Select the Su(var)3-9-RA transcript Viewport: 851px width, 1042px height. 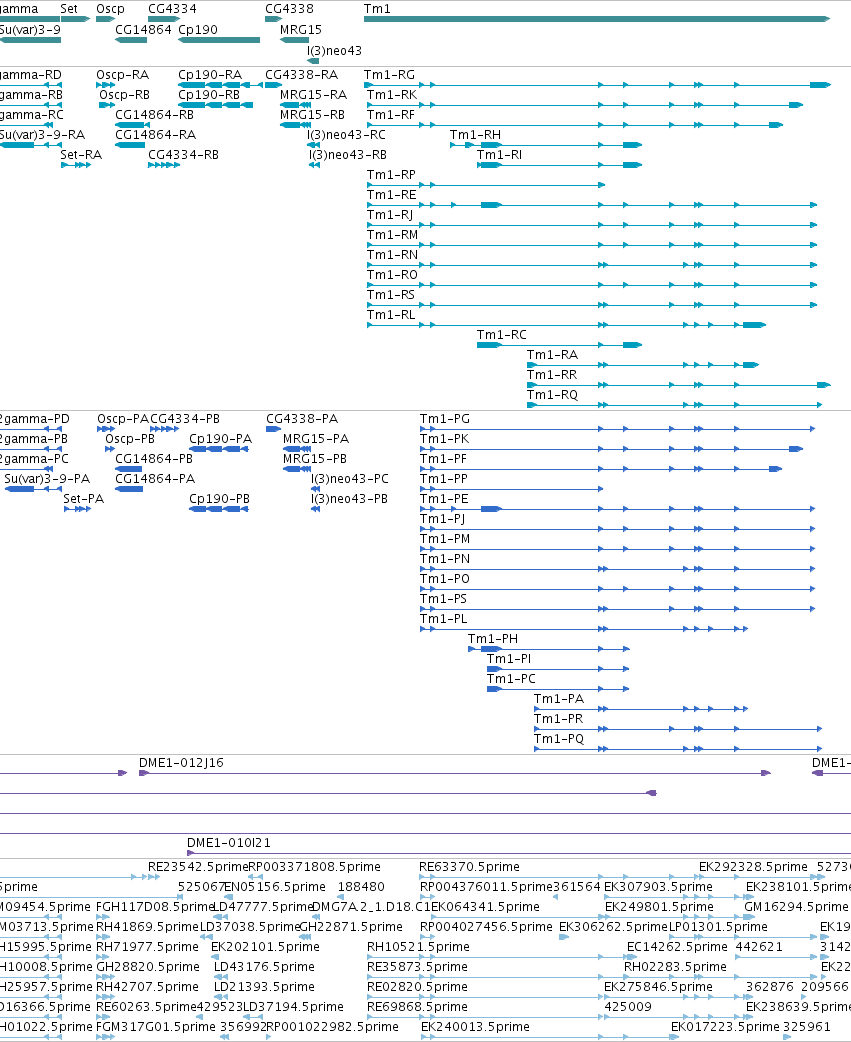[x=31, y=145]
